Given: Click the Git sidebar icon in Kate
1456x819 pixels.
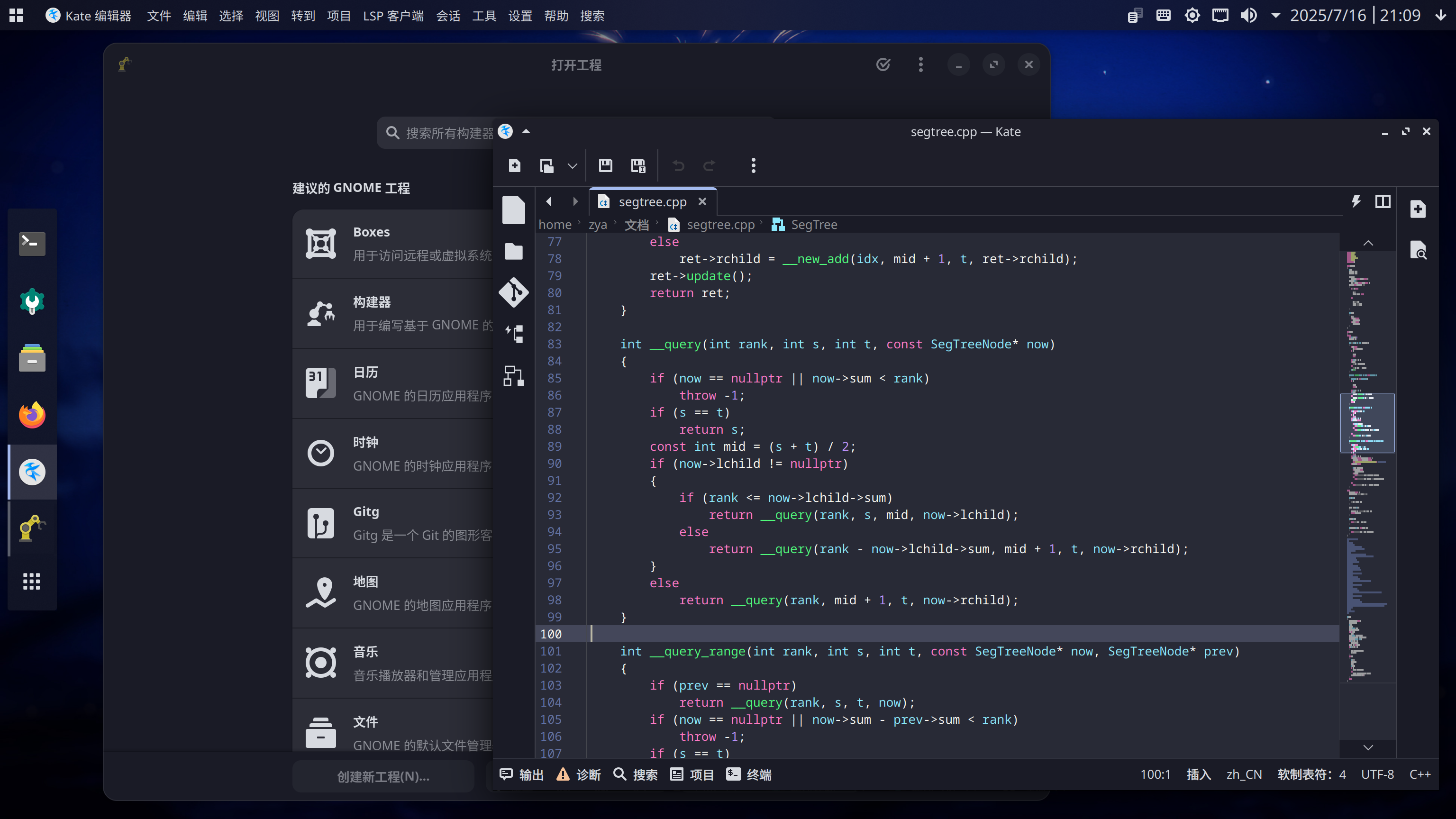Looking at the screenshot, I should 513,292.
